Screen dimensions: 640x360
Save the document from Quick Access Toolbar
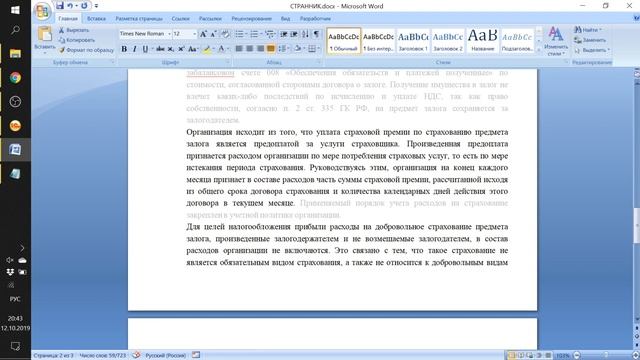click(x=60, y=6)
